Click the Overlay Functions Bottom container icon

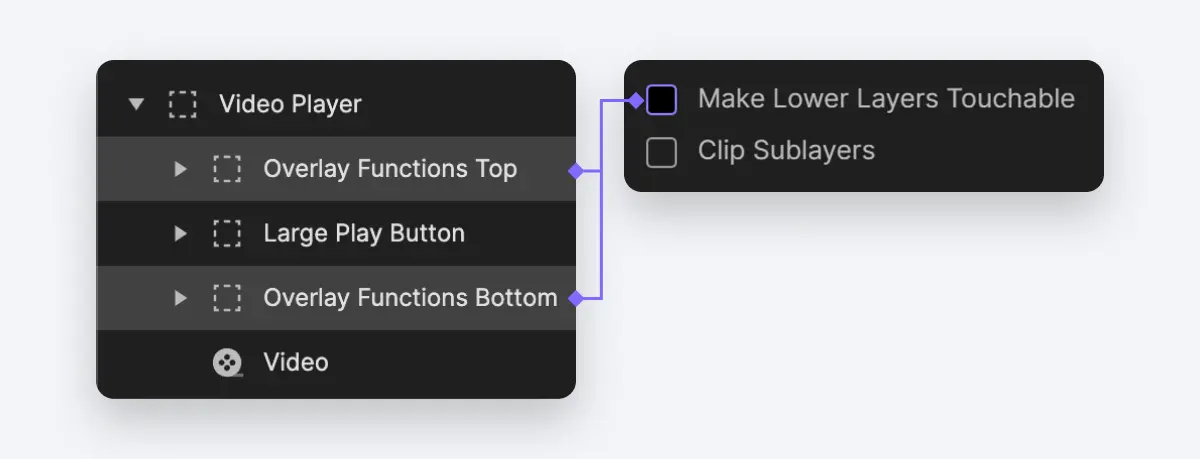coord(227,298)
